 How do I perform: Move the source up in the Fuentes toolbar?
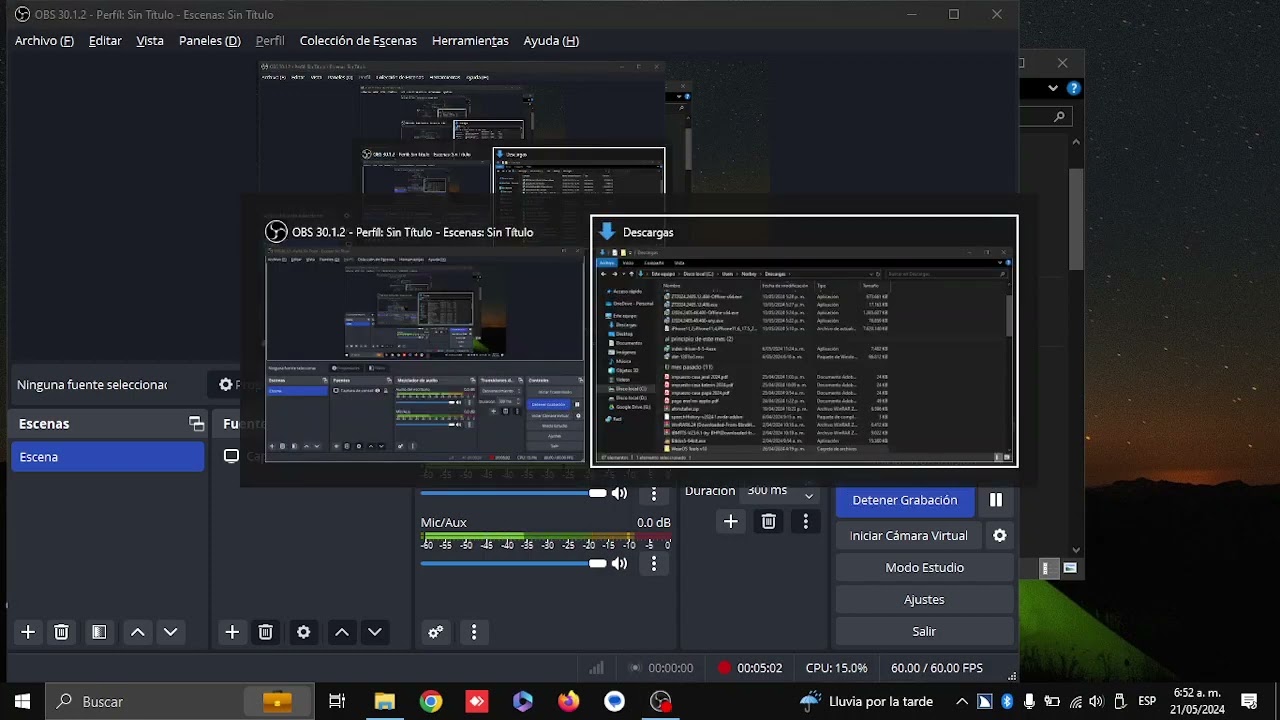point(342,632)
